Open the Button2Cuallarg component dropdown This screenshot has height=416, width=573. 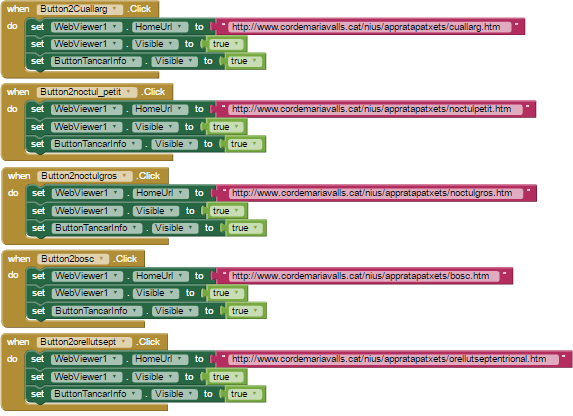tap(80, 9)
